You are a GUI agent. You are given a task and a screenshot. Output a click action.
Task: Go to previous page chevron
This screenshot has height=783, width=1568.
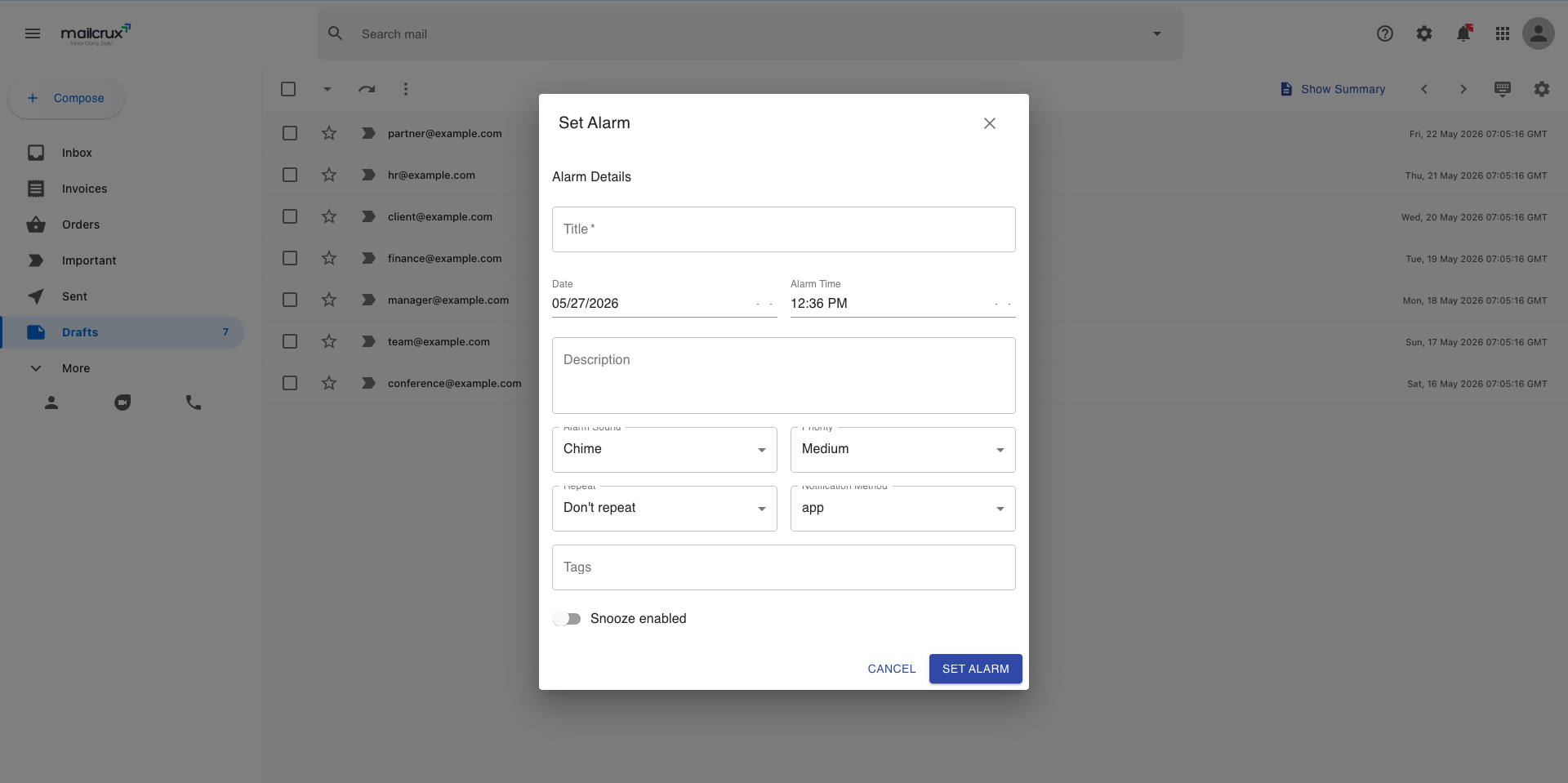[x=1424, y=89]
